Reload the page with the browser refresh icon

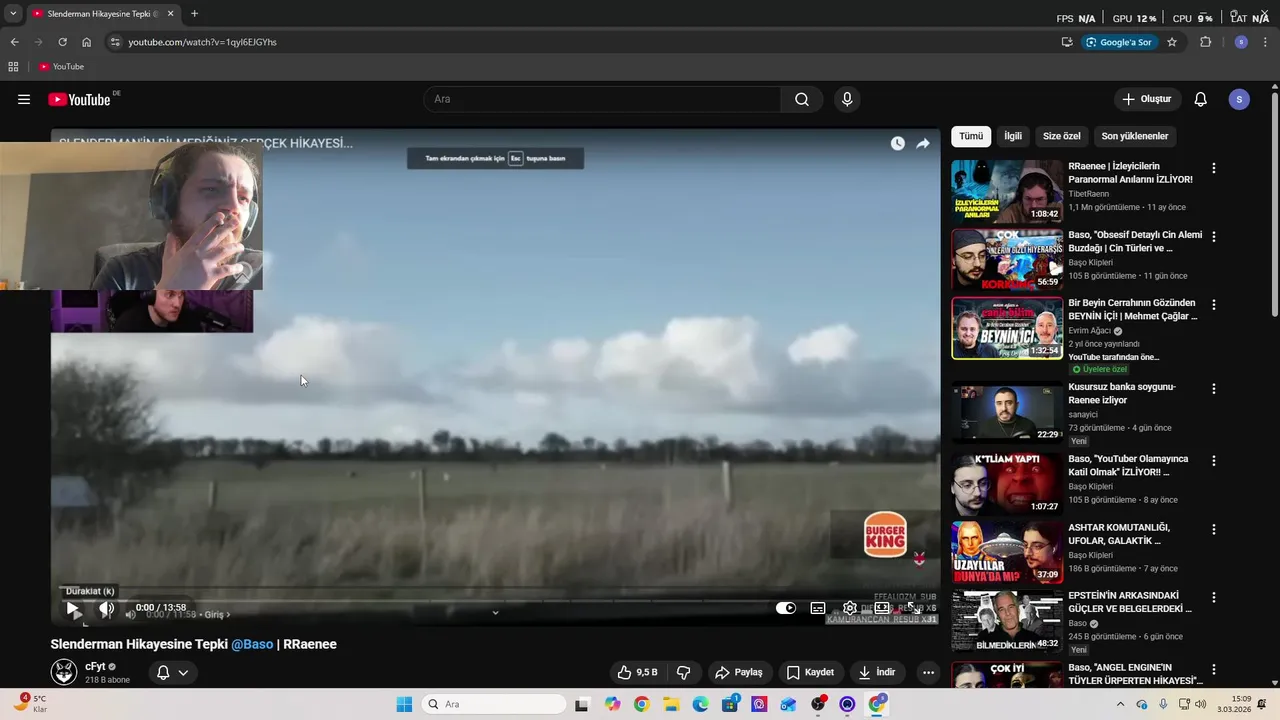[62, 42]
